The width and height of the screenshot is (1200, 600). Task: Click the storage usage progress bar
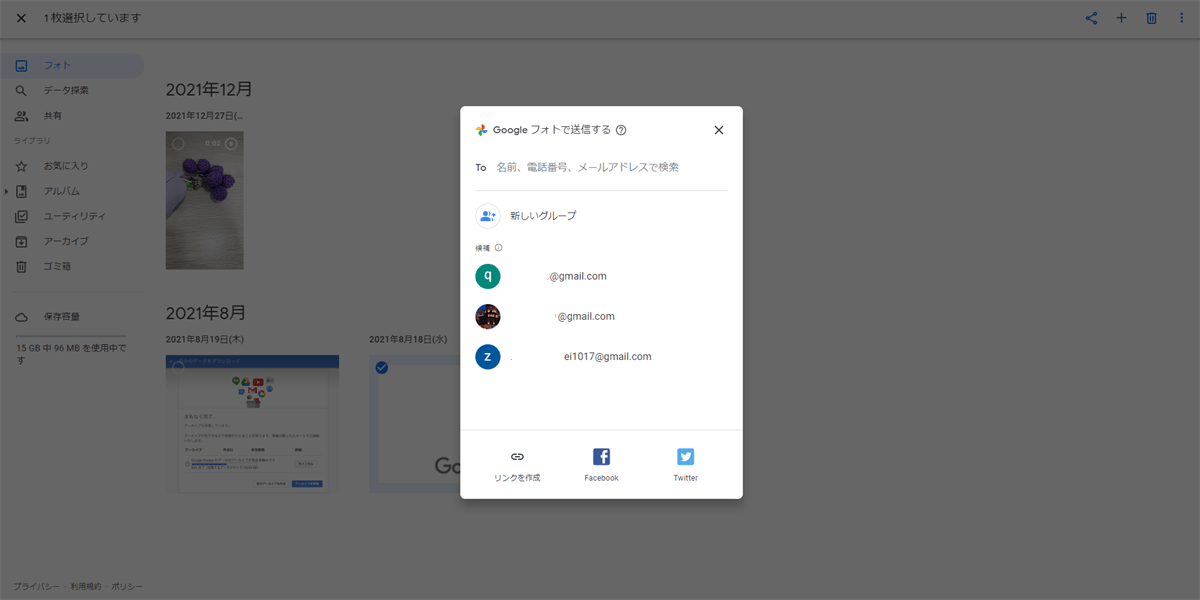point(71,336)
